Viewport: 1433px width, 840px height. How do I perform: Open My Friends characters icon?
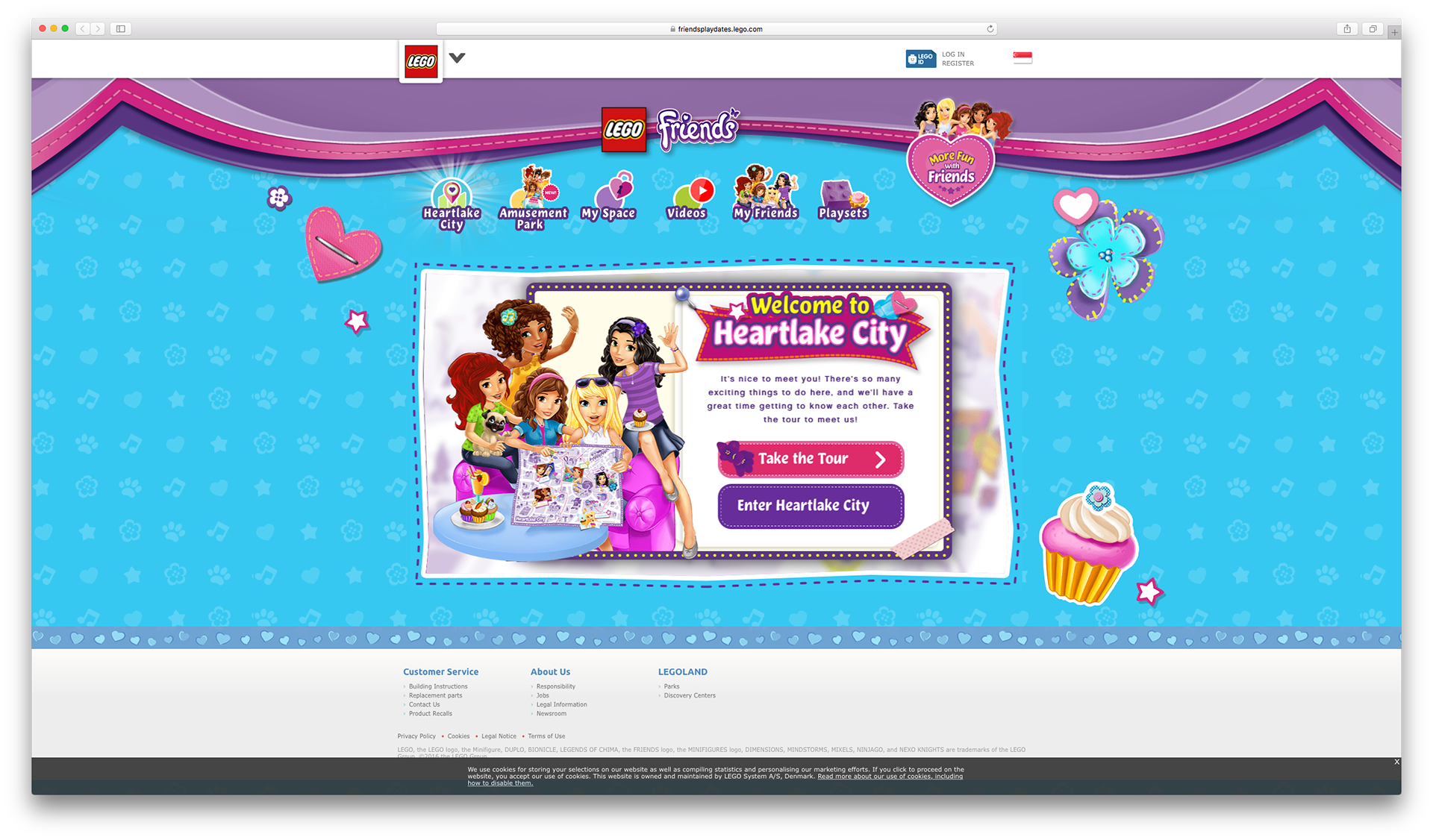[766, 193]
